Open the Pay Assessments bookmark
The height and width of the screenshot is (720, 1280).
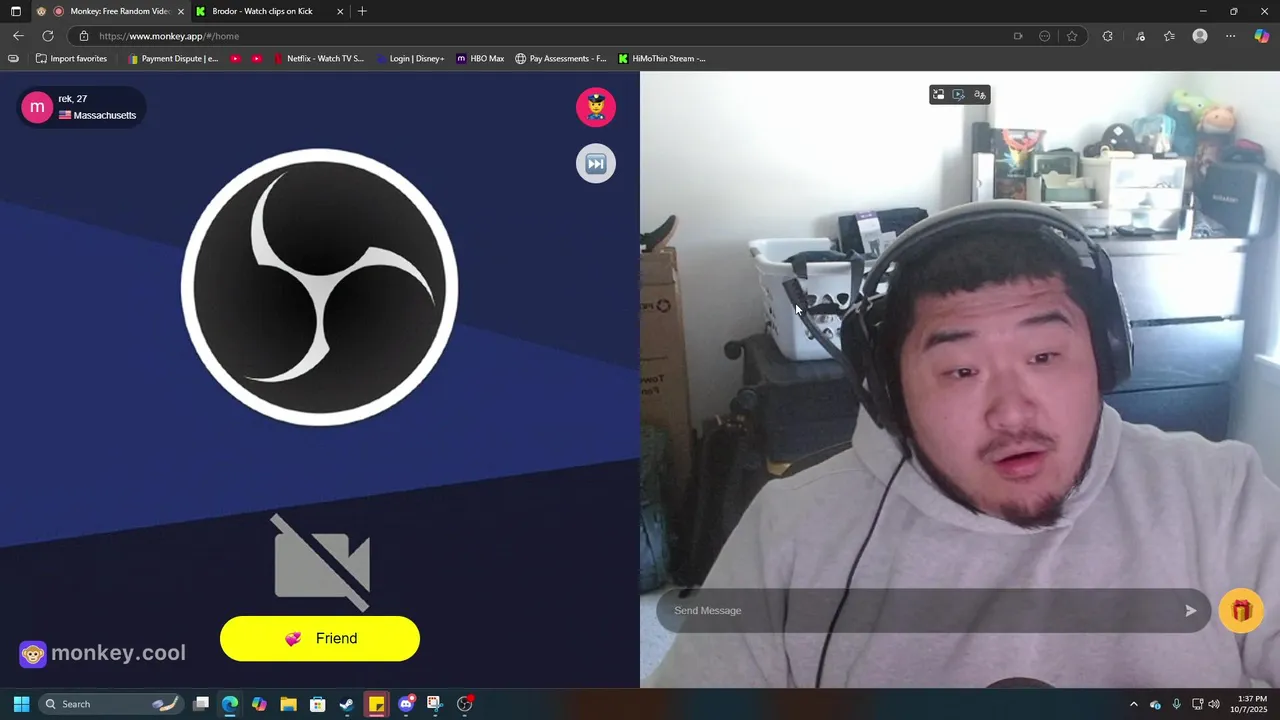click(x=561, y=59)
